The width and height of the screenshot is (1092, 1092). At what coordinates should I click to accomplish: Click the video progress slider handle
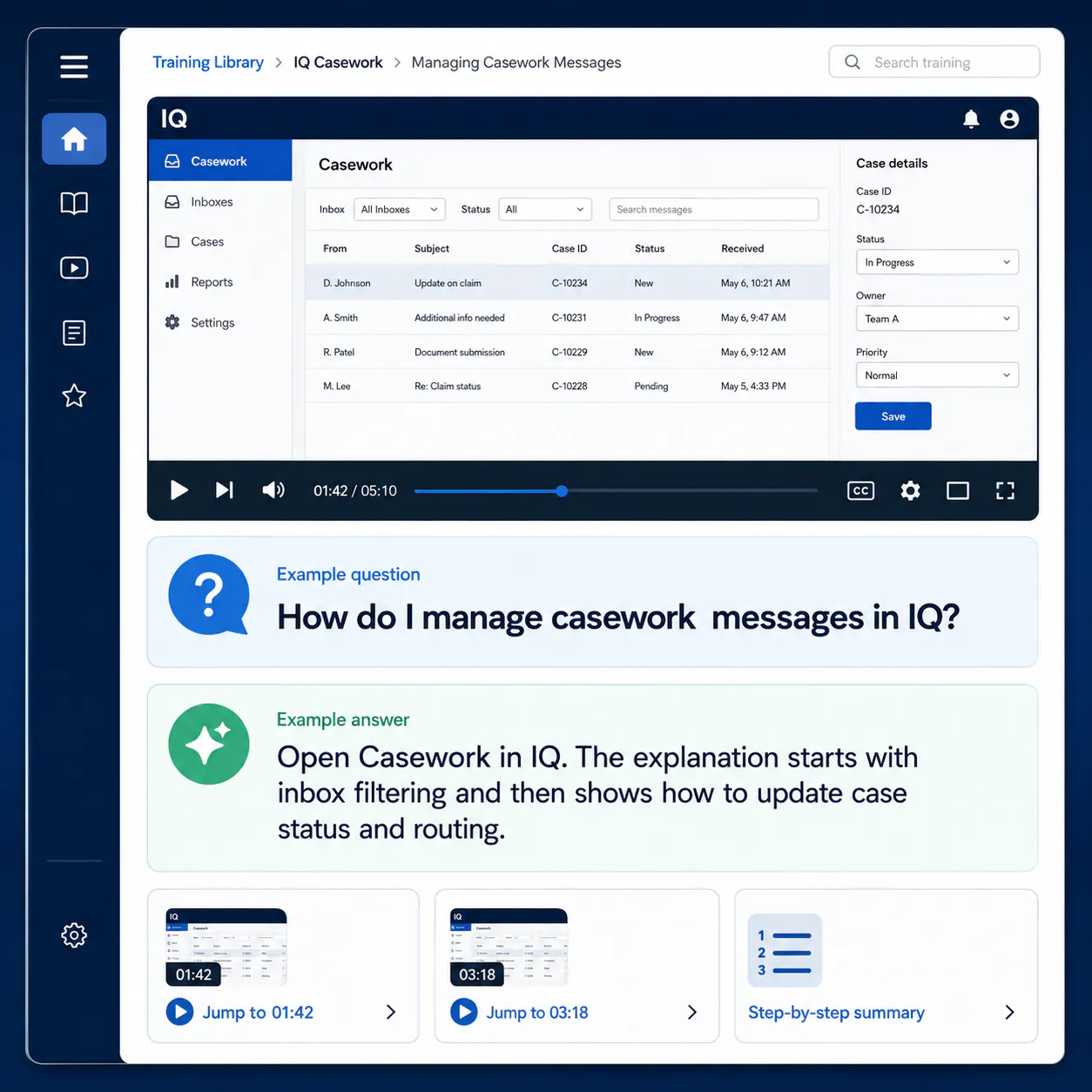click(562, 491)
